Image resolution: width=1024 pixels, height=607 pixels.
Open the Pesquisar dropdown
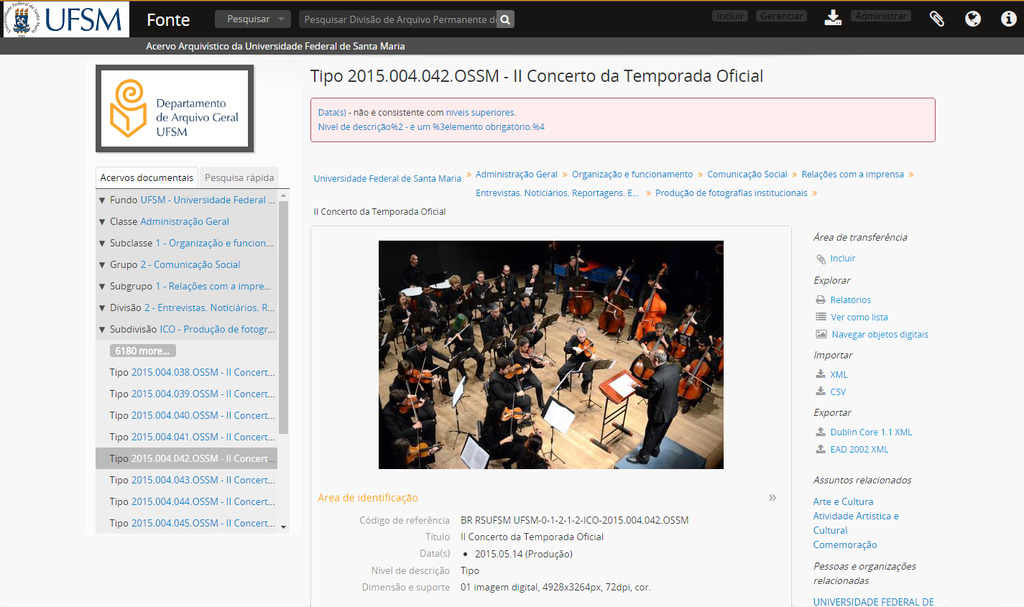point(253,19)
